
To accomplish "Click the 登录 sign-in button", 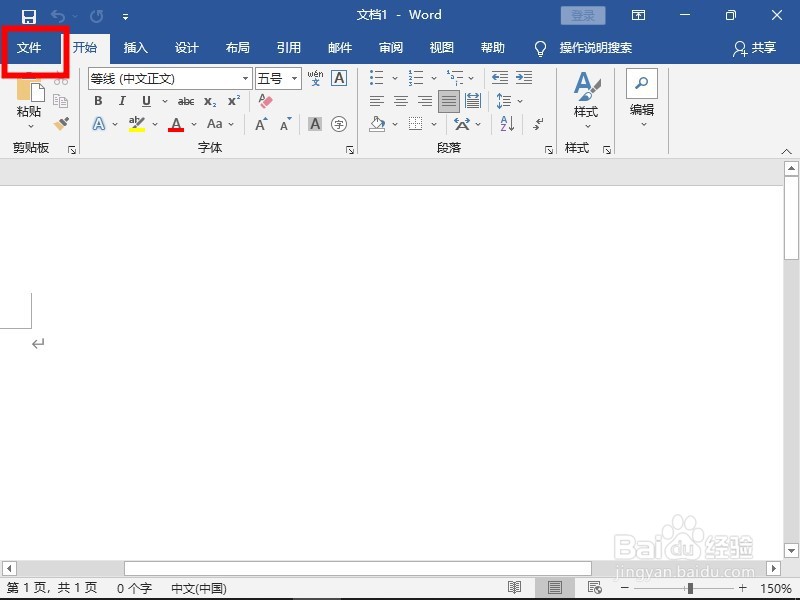I will 583,16.
